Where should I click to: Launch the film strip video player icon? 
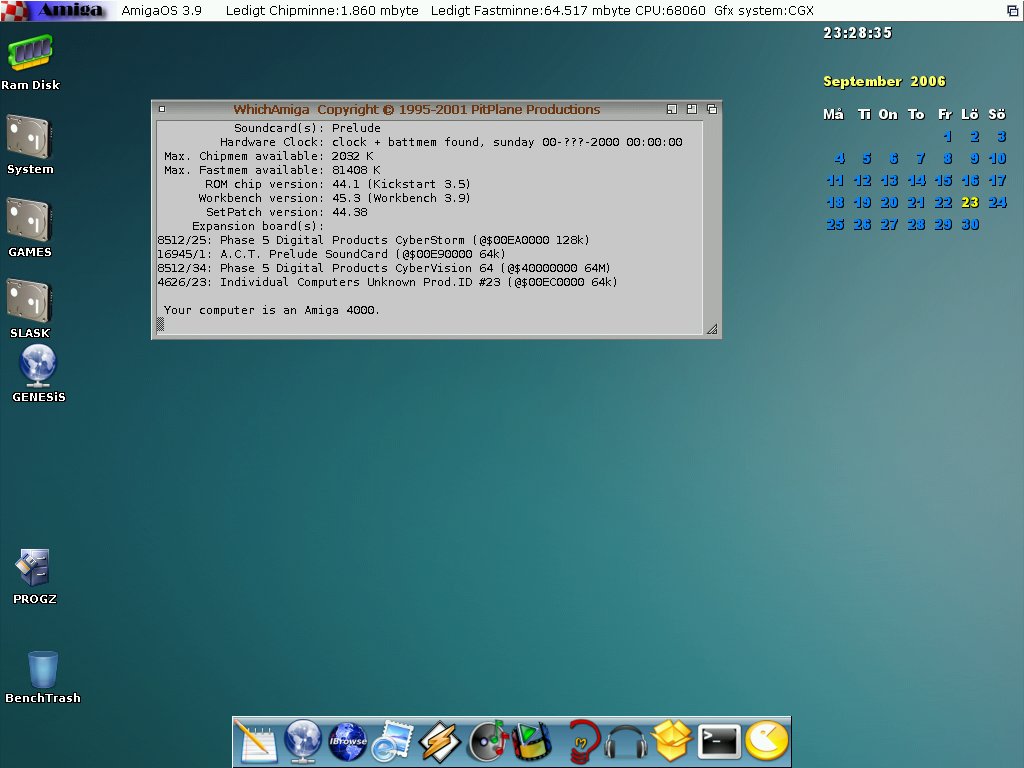[532, 741]
